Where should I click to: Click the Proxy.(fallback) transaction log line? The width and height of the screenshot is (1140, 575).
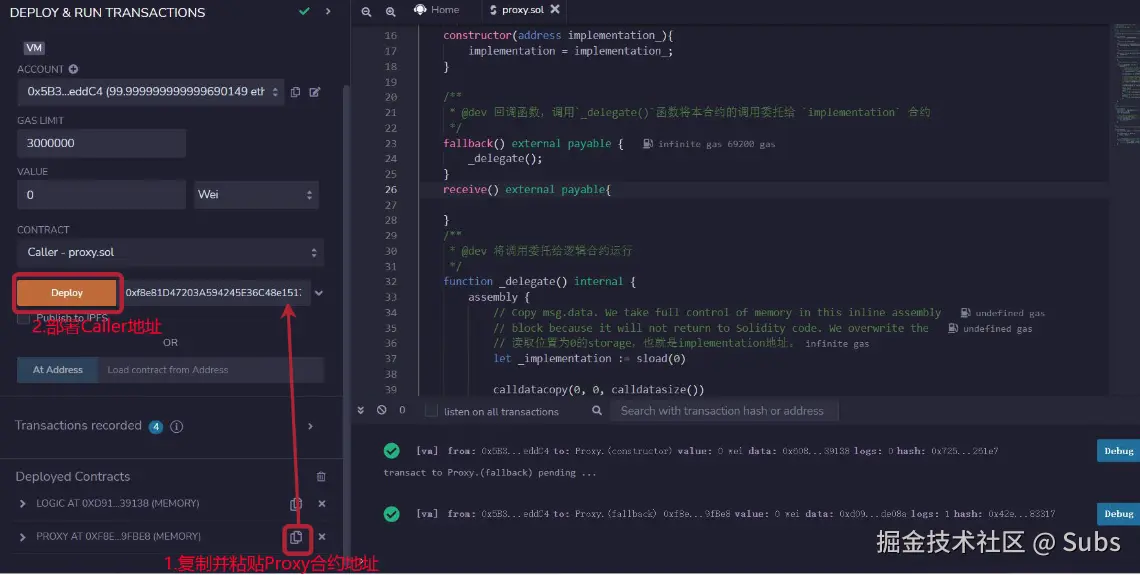(735, 514)
